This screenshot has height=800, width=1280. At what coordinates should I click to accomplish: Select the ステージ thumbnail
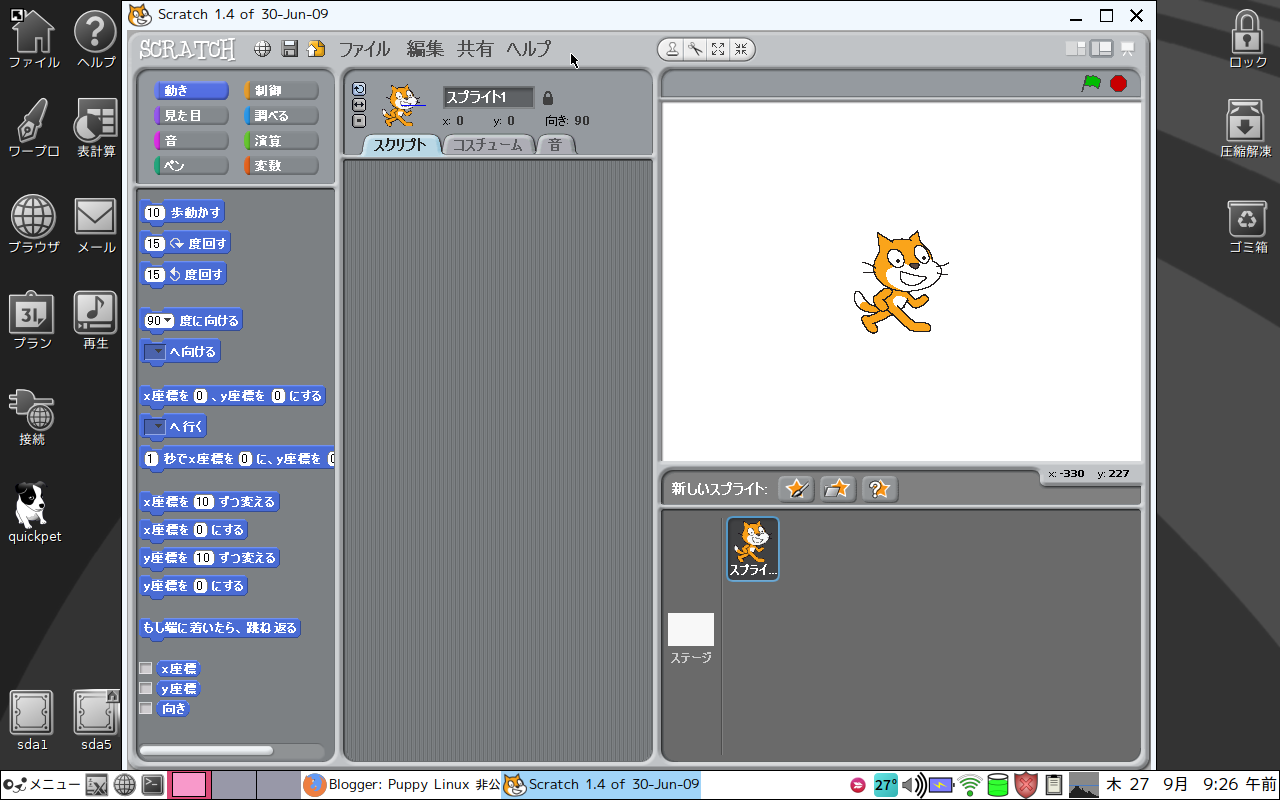coord(691,638)
